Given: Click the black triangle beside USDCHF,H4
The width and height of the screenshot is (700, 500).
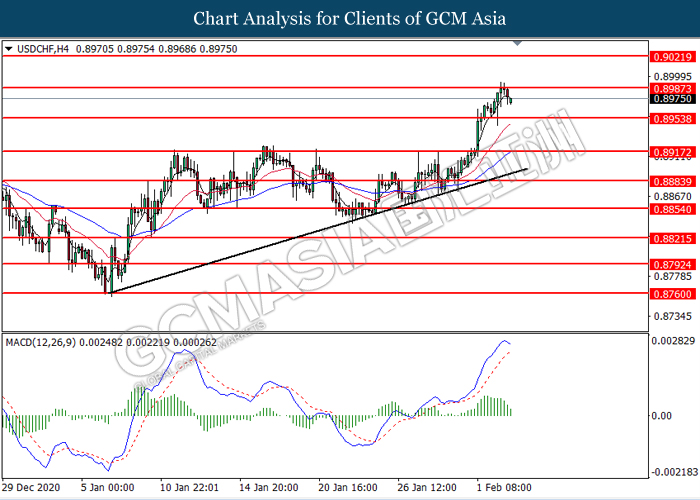Looking at the screenshot, I should [x=9, y=47].
